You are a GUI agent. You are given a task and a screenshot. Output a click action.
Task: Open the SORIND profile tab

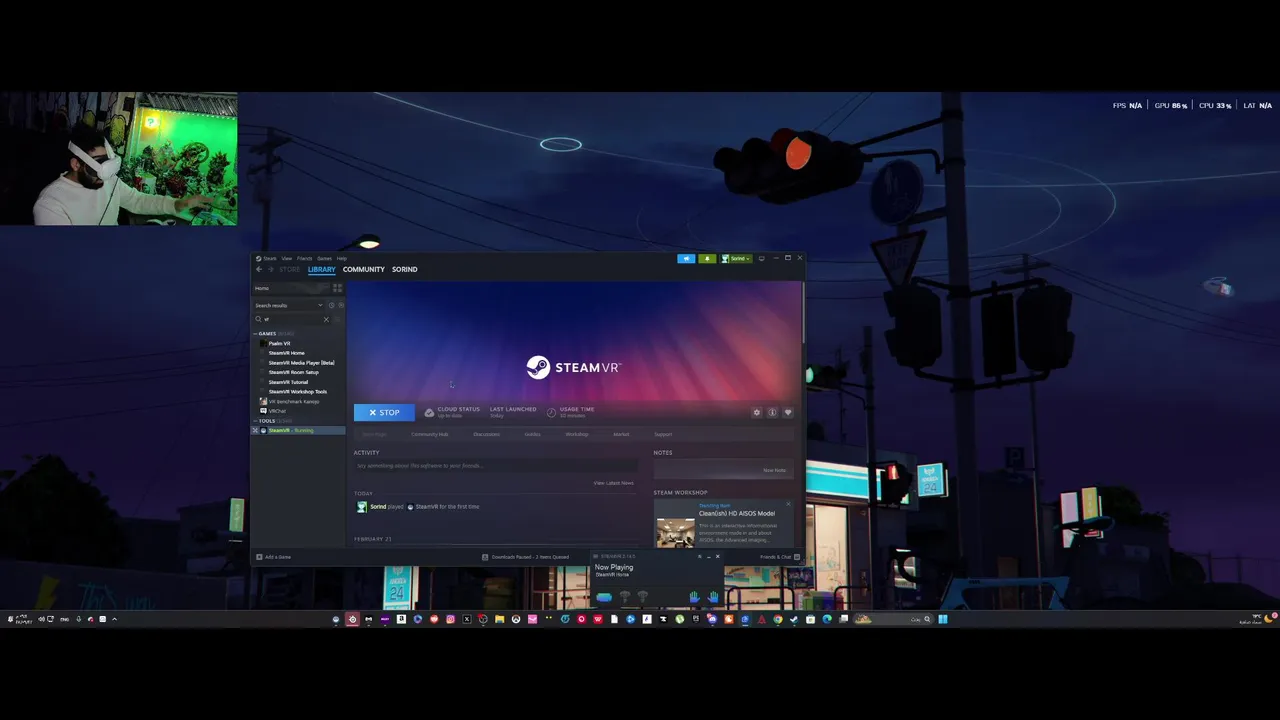[405, 269]
